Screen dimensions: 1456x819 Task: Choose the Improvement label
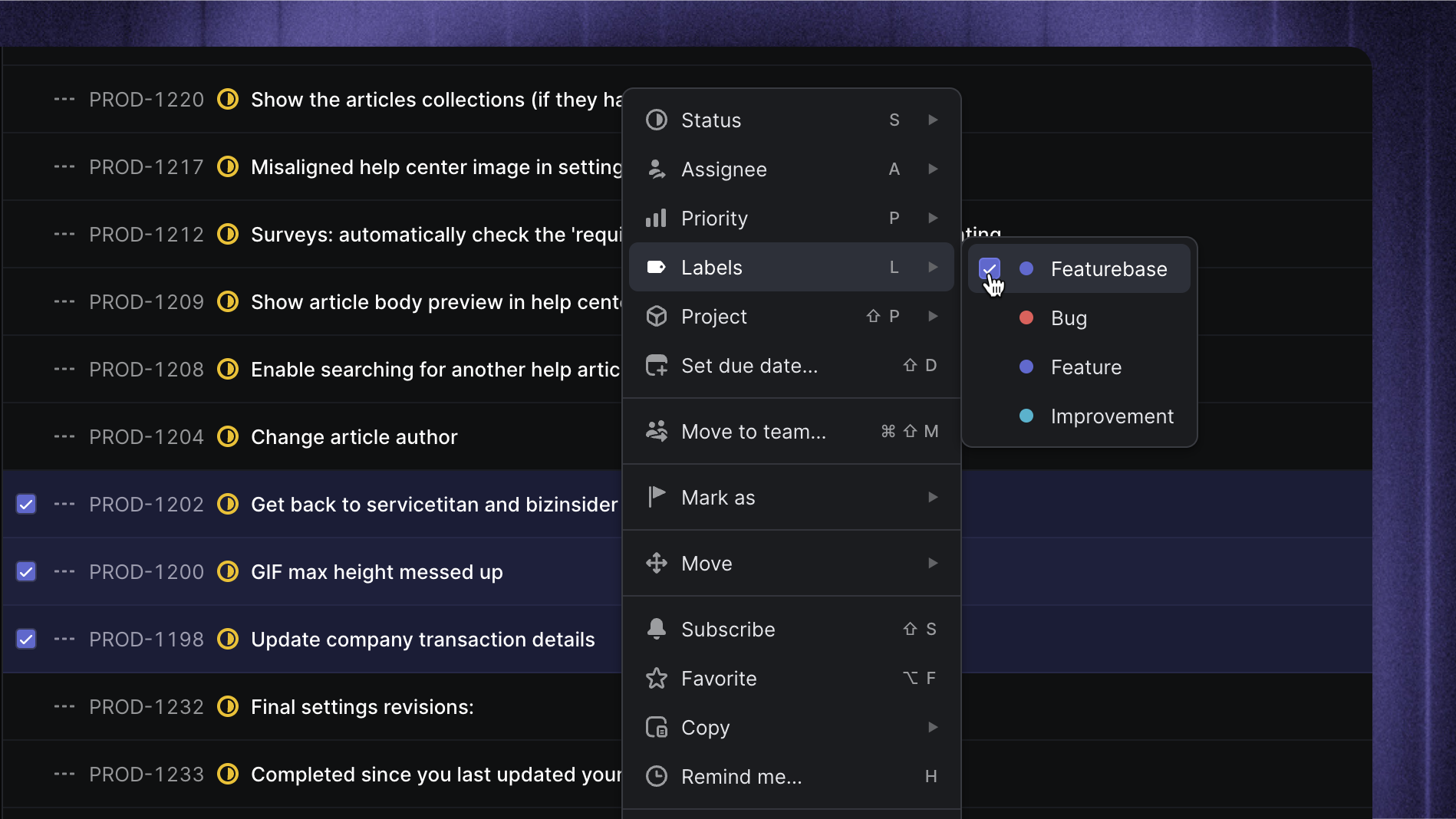tap(1079, 416)
